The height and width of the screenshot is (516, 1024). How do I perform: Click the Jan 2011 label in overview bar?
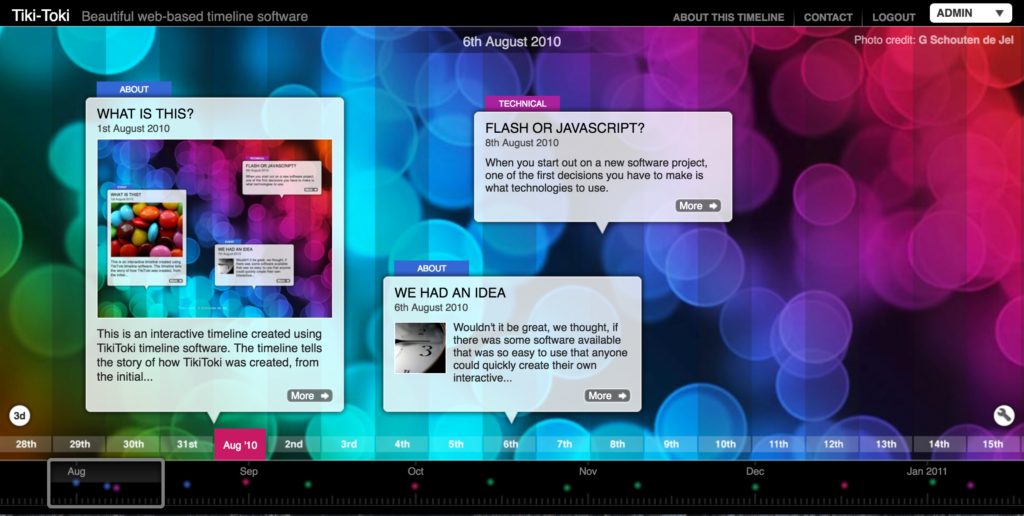click(927, 471)
